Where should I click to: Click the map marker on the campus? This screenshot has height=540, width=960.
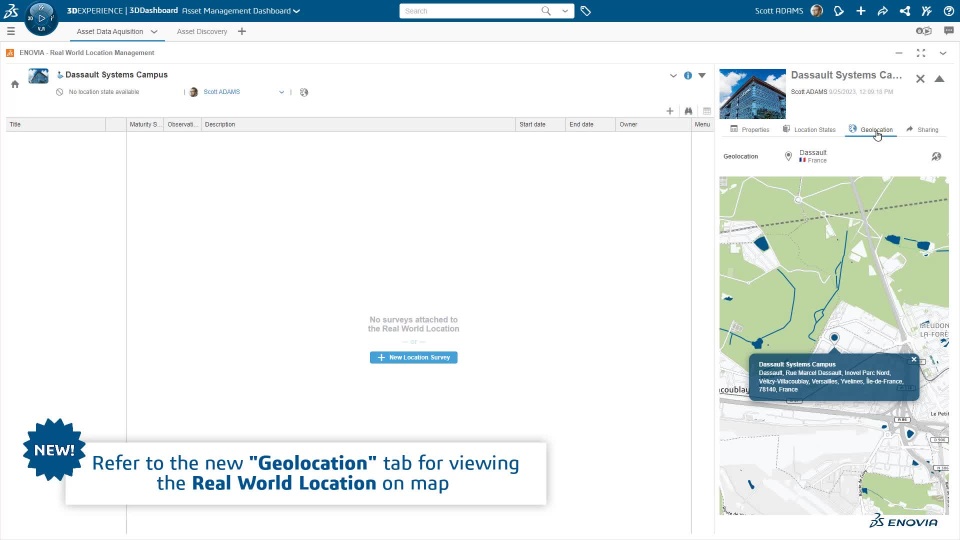pyautogui.click(x=834, y=339)
